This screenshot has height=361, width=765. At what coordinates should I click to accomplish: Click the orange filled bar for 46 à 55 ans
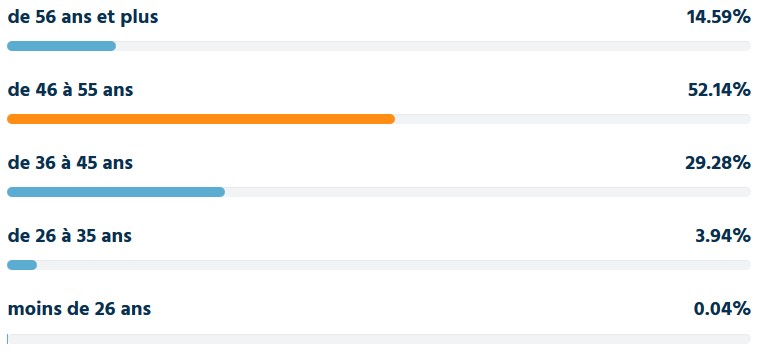201,119
